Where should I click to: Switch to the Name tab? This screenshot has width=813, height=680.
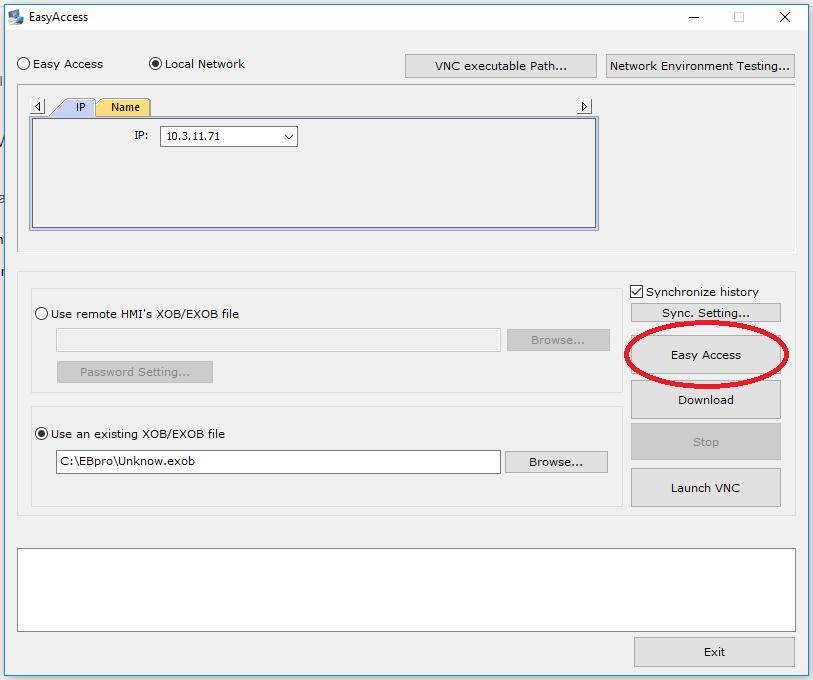tap(122, 106)
